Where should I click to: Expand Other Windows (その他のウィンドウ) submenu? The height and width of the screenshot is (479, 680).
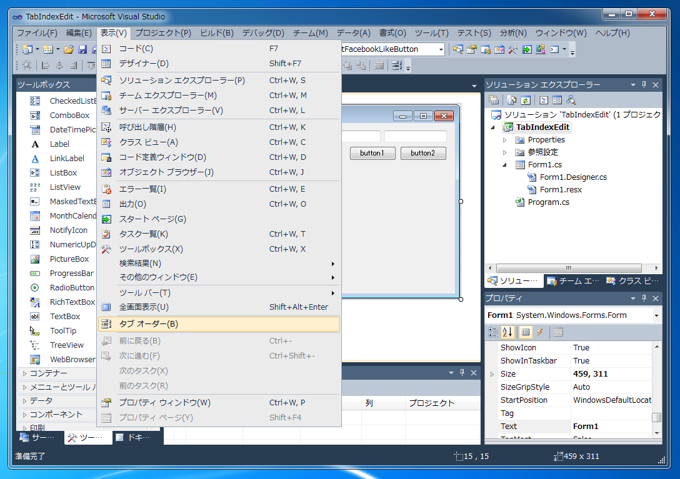219,277
